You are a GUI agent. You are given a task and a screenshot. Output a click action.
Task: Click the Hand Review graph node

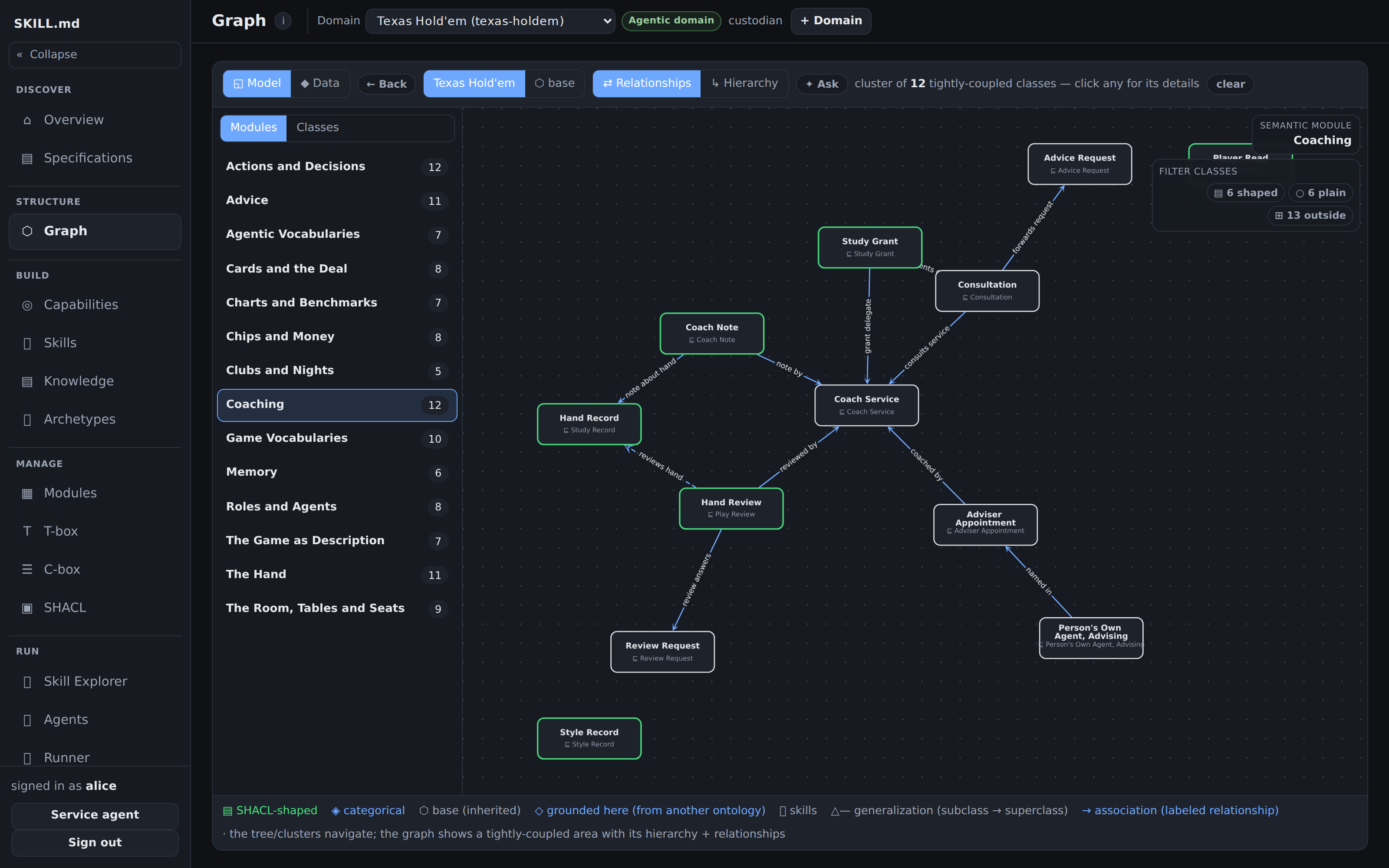coord(731,509)
